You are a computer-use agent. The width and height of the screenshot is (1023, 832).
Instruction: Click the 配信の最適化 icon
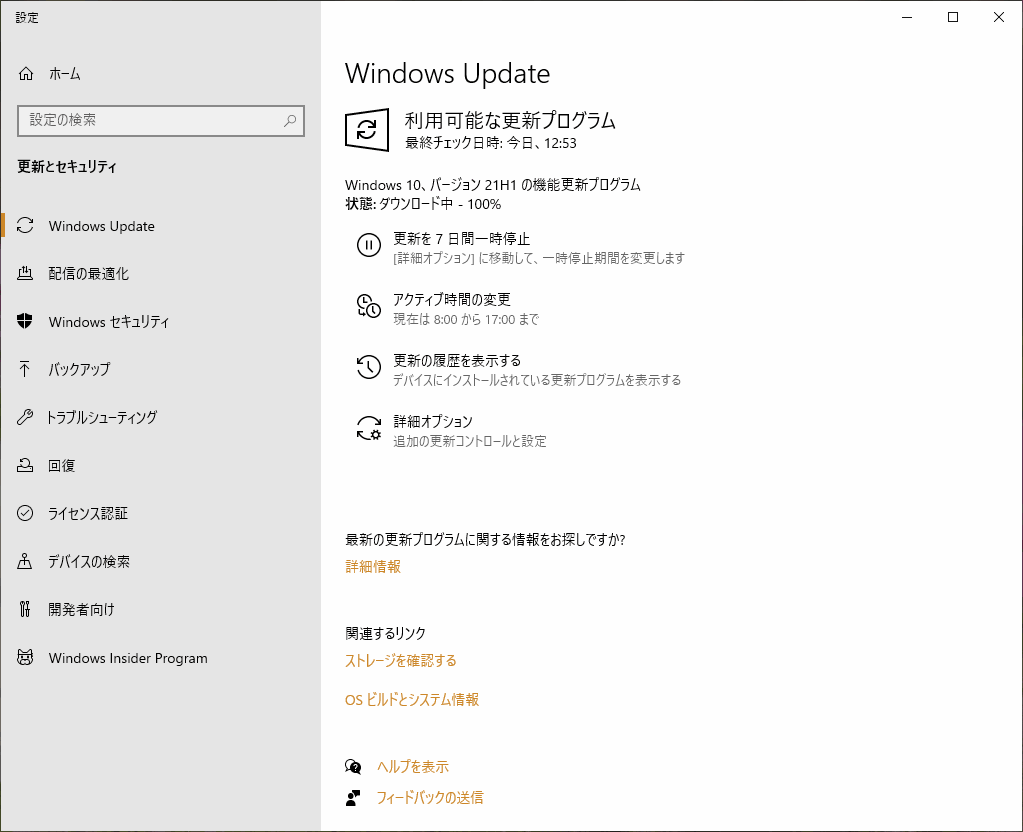click(x=25, y=273)
